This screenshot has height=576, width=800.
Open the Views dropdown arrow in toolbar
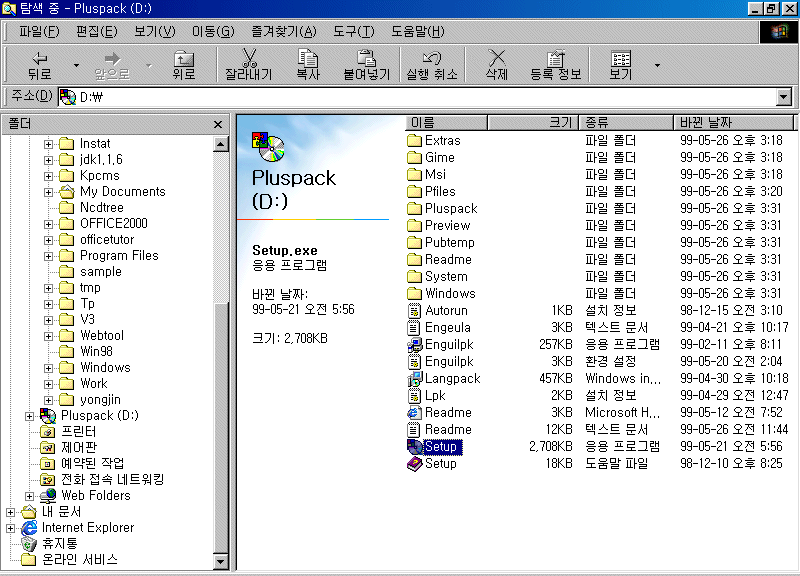pyautogui.click(x=657, y=65)
